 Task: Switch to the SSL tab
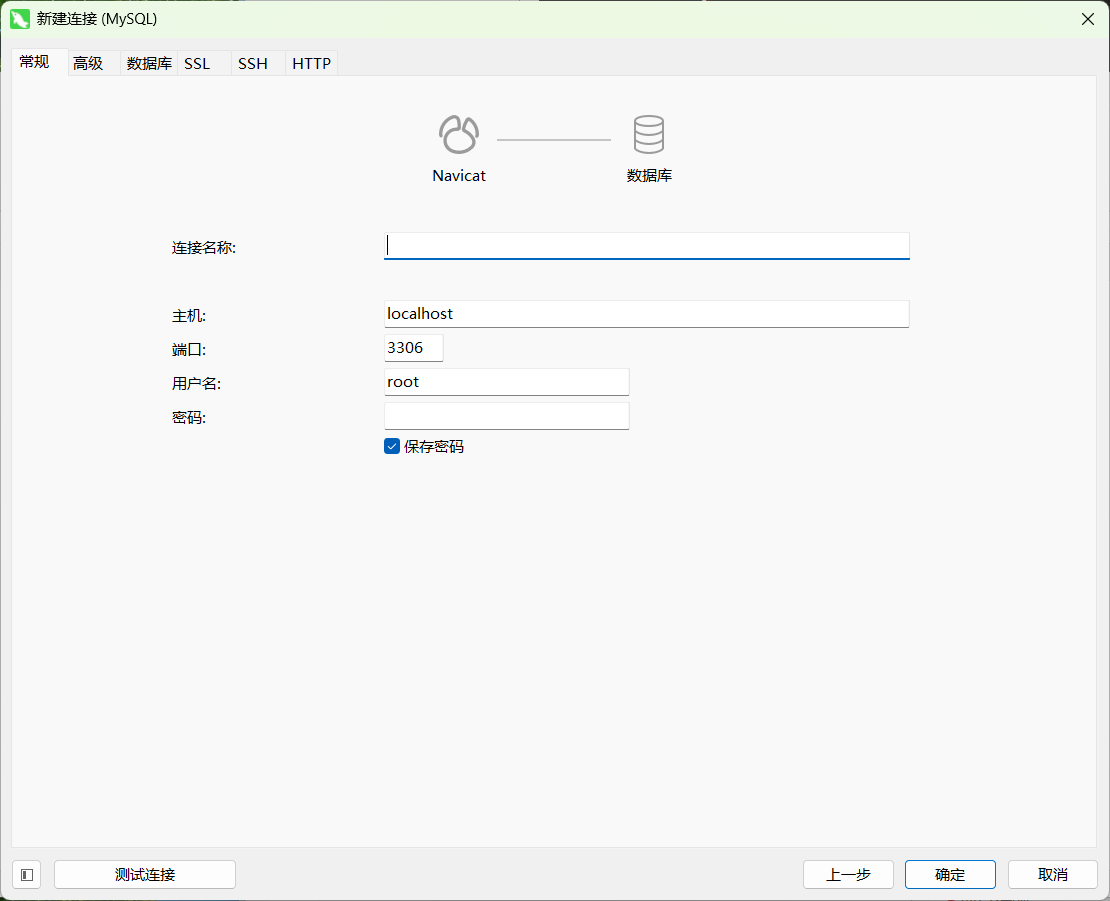click(197, 62)
